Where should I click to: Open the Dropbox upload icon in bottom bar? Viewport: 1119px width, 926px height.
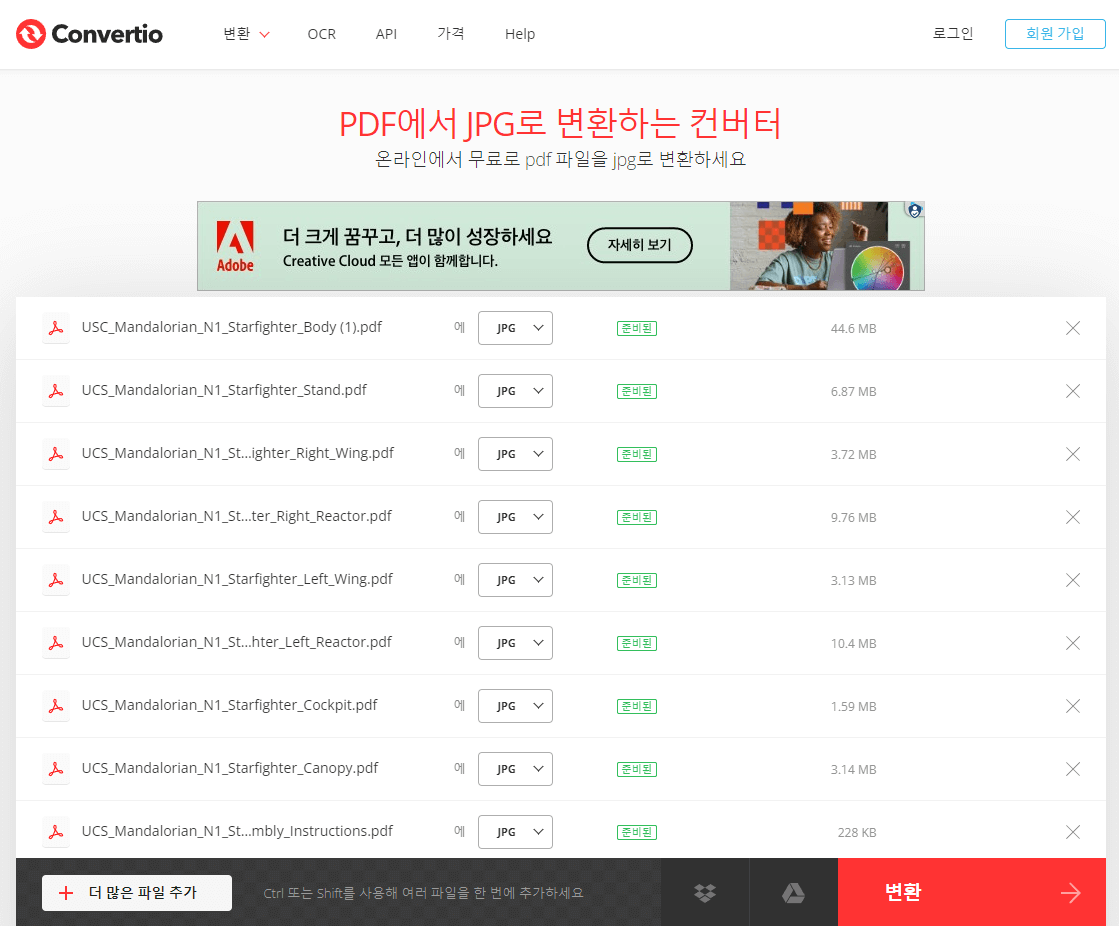point(704,891)
